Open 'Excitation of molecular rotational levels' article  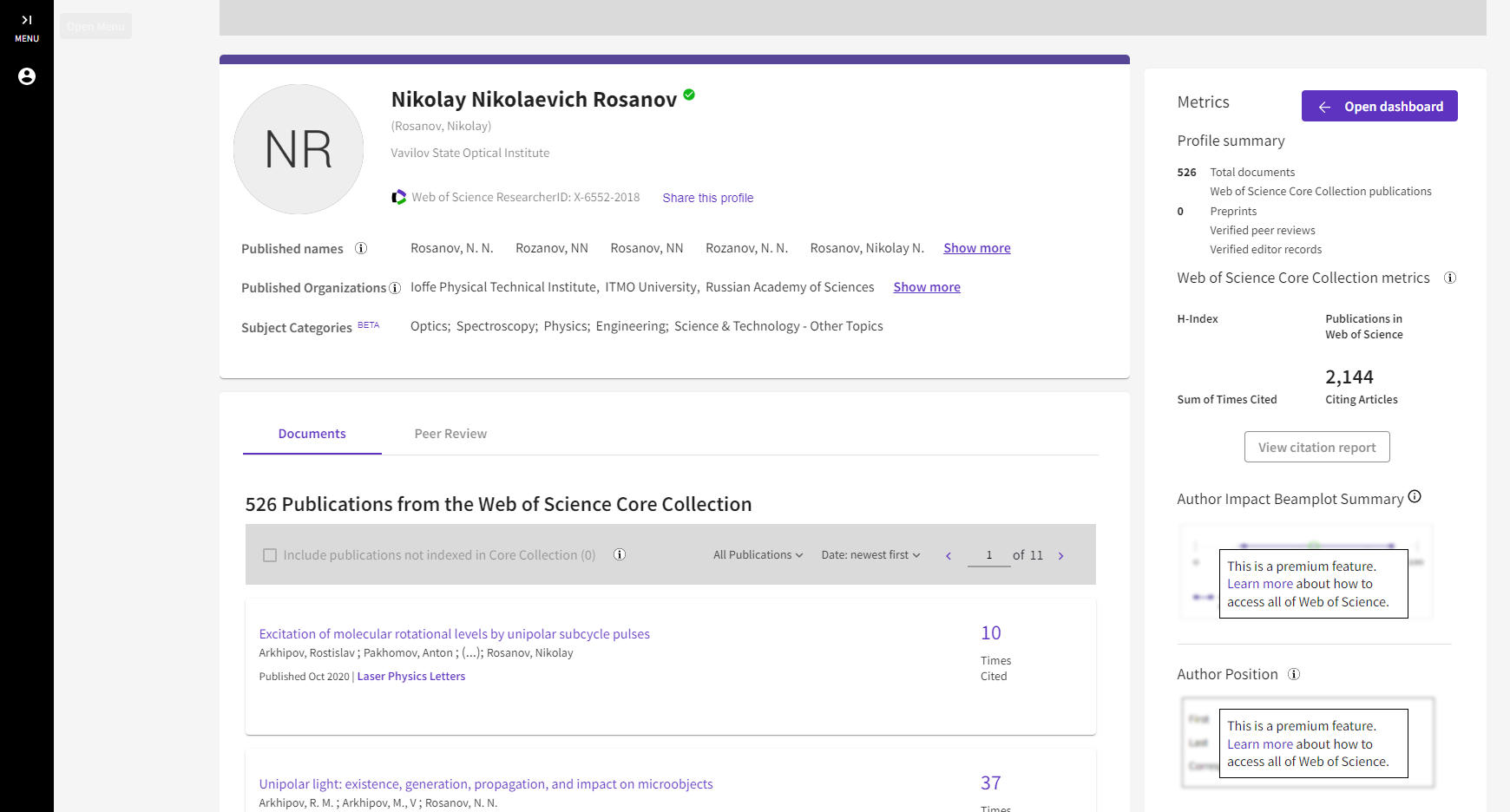pyautogui.click(x=455, y=634)
